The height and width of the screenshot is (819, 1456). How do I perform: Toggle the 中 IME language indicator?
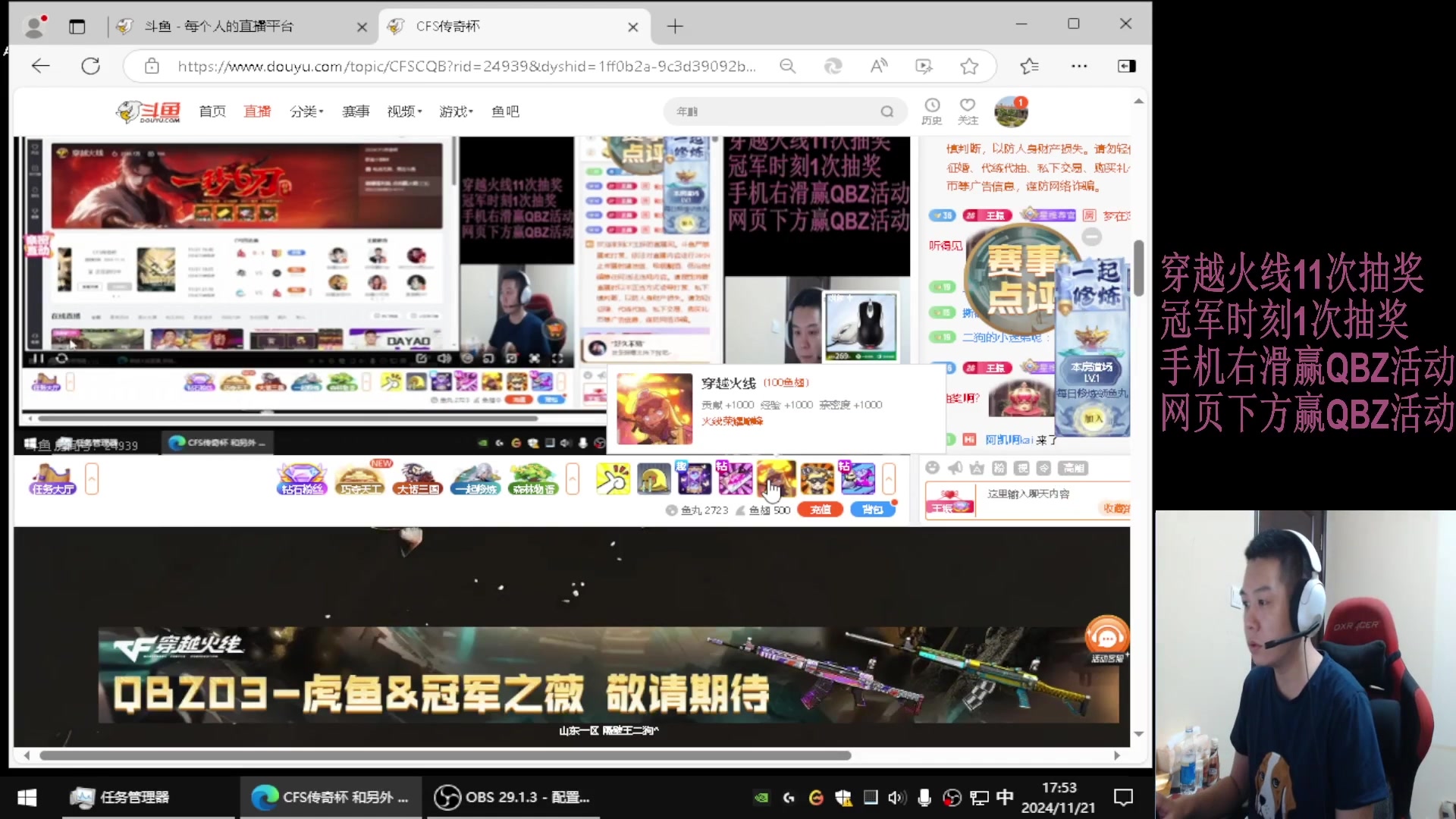tap(1005, 798)
